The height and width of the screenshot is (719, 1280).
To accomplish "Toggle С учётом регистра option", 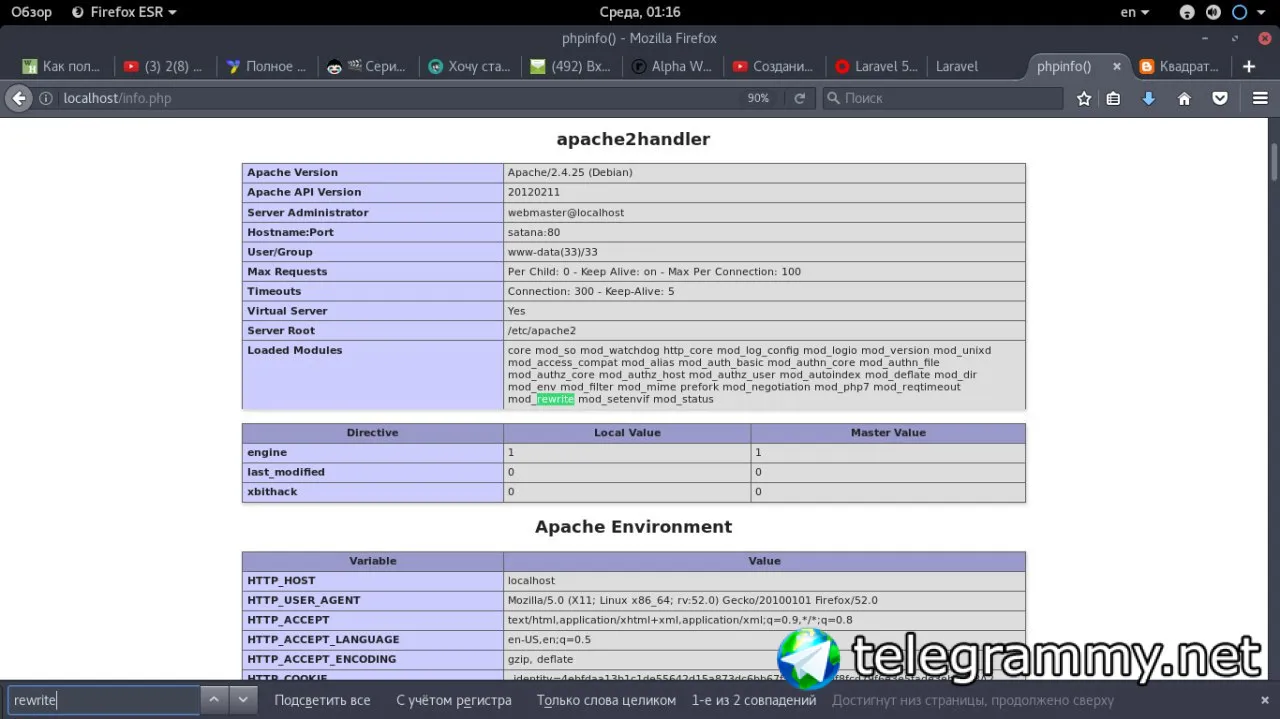I will (454, 700).
